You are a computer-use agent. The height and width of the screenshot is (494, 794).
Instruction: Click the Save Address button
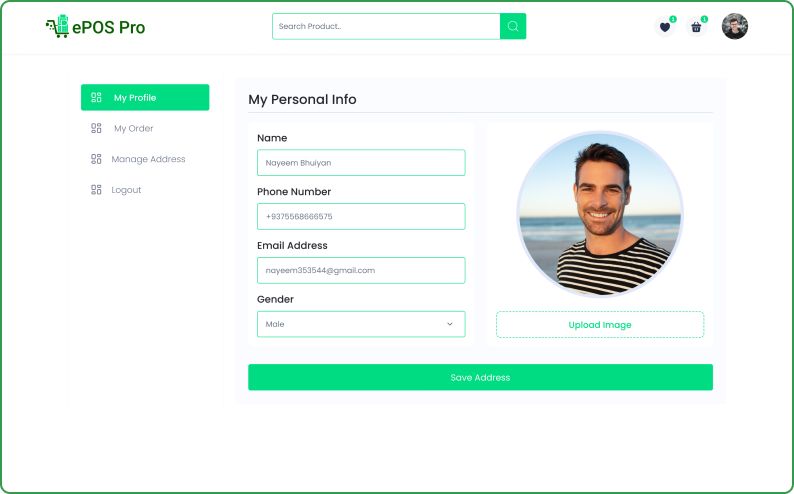[480, 377]
